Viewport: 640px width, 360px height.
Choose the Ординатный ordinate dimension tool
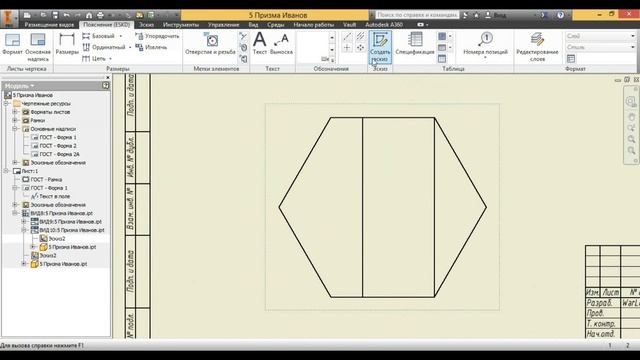(x=103, y=47)
